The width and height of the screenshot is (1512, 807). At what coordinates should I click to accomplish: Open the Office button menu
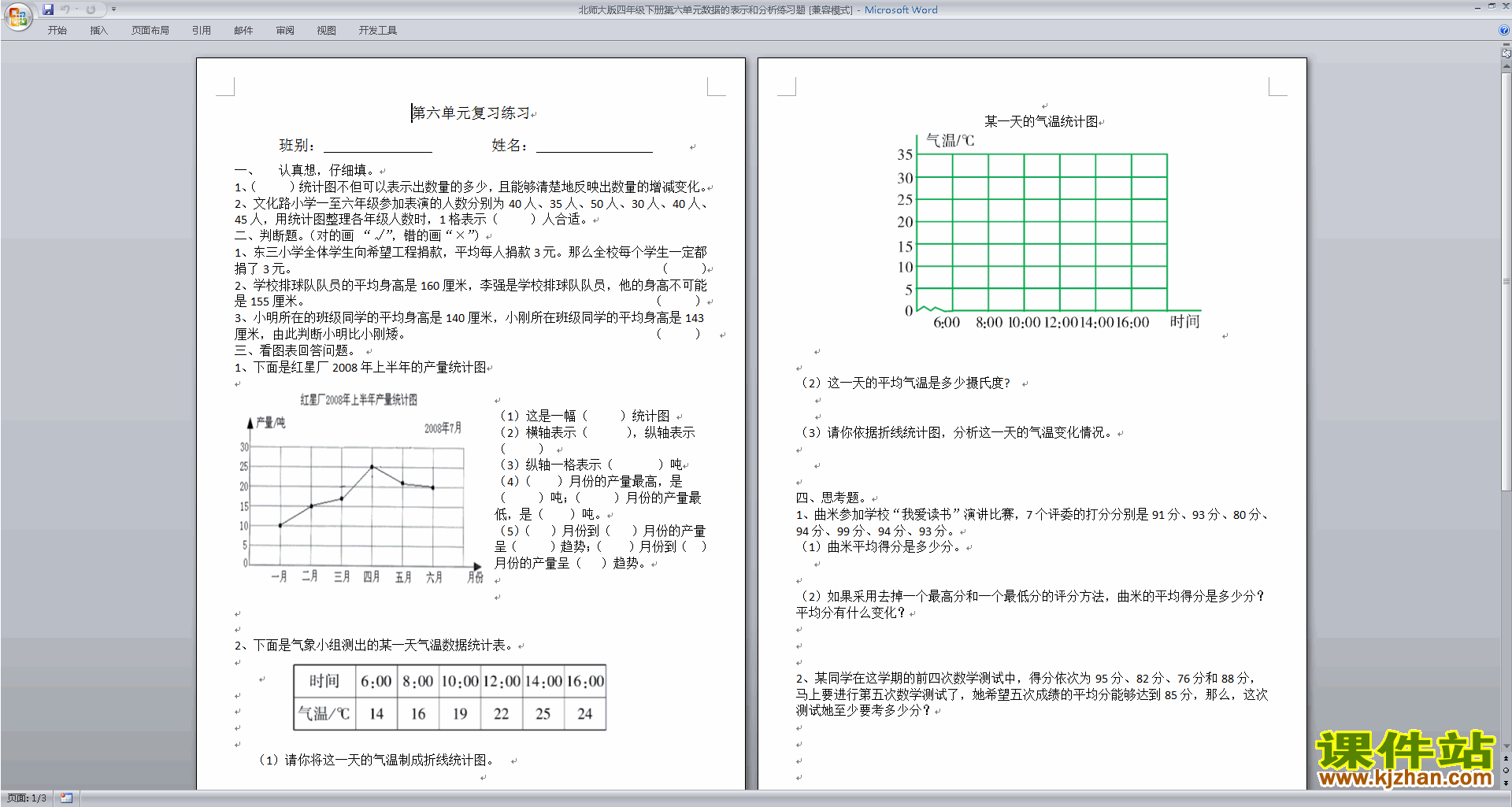coord(17,17)
